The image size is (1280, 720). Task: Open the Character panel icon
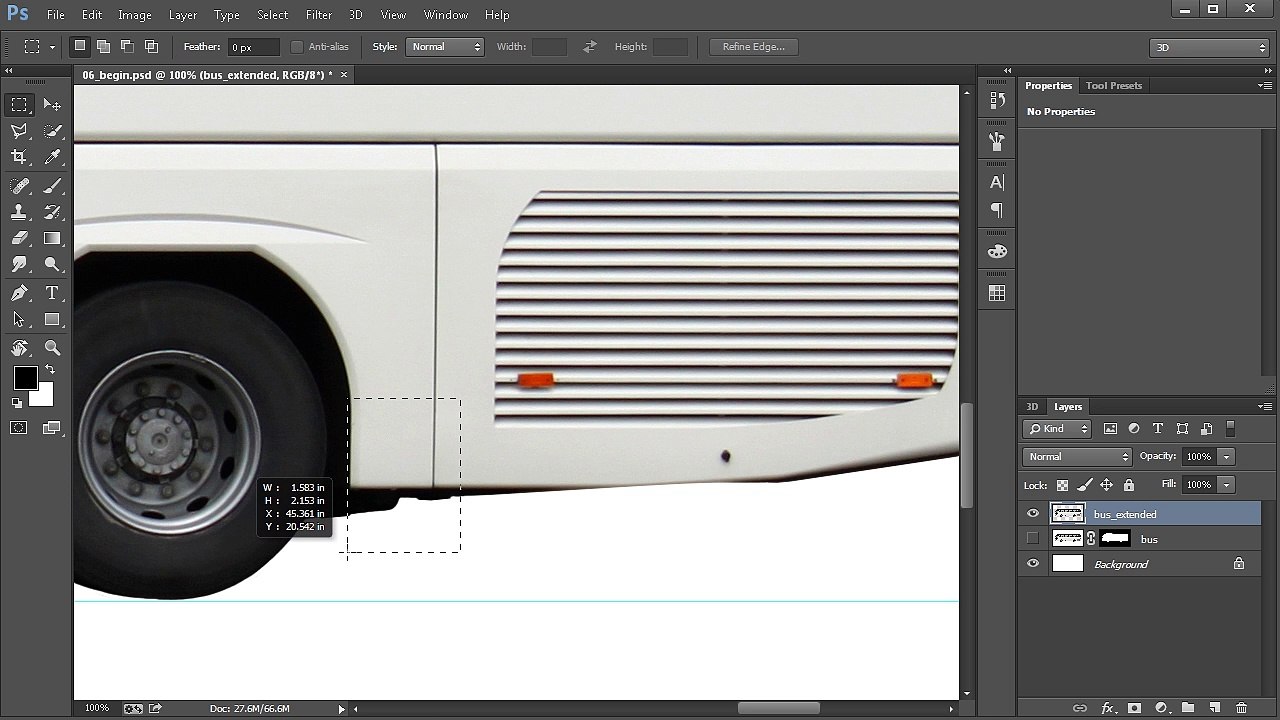pyautogui.click(x=997, y=182)
